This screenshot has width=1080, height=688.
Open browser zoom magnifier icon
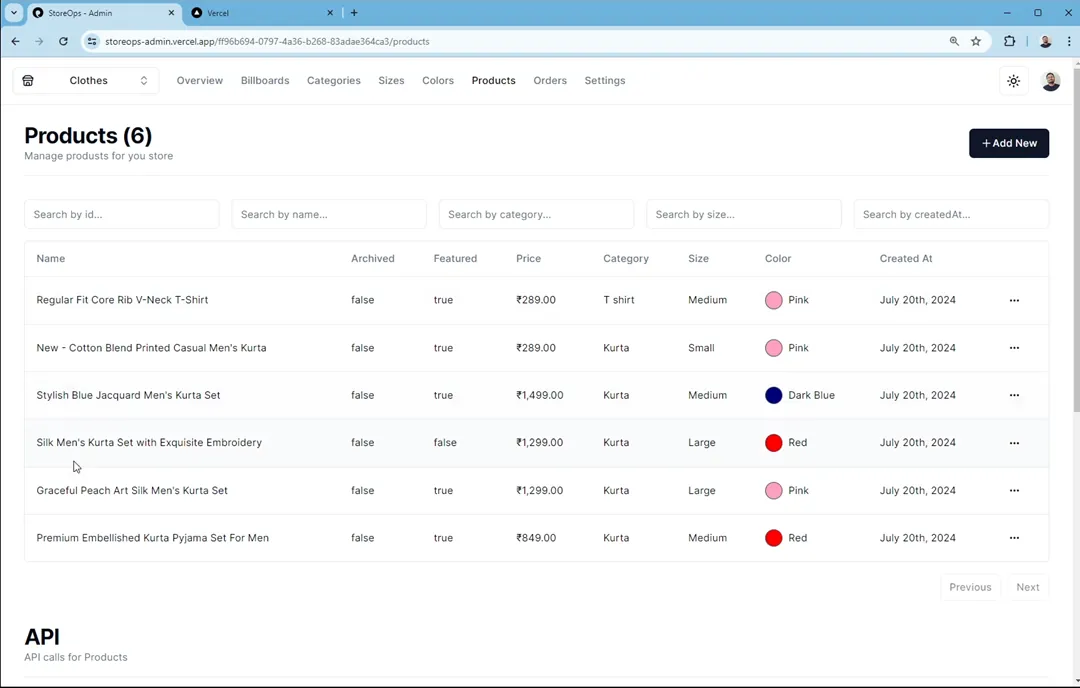[954, 41]
